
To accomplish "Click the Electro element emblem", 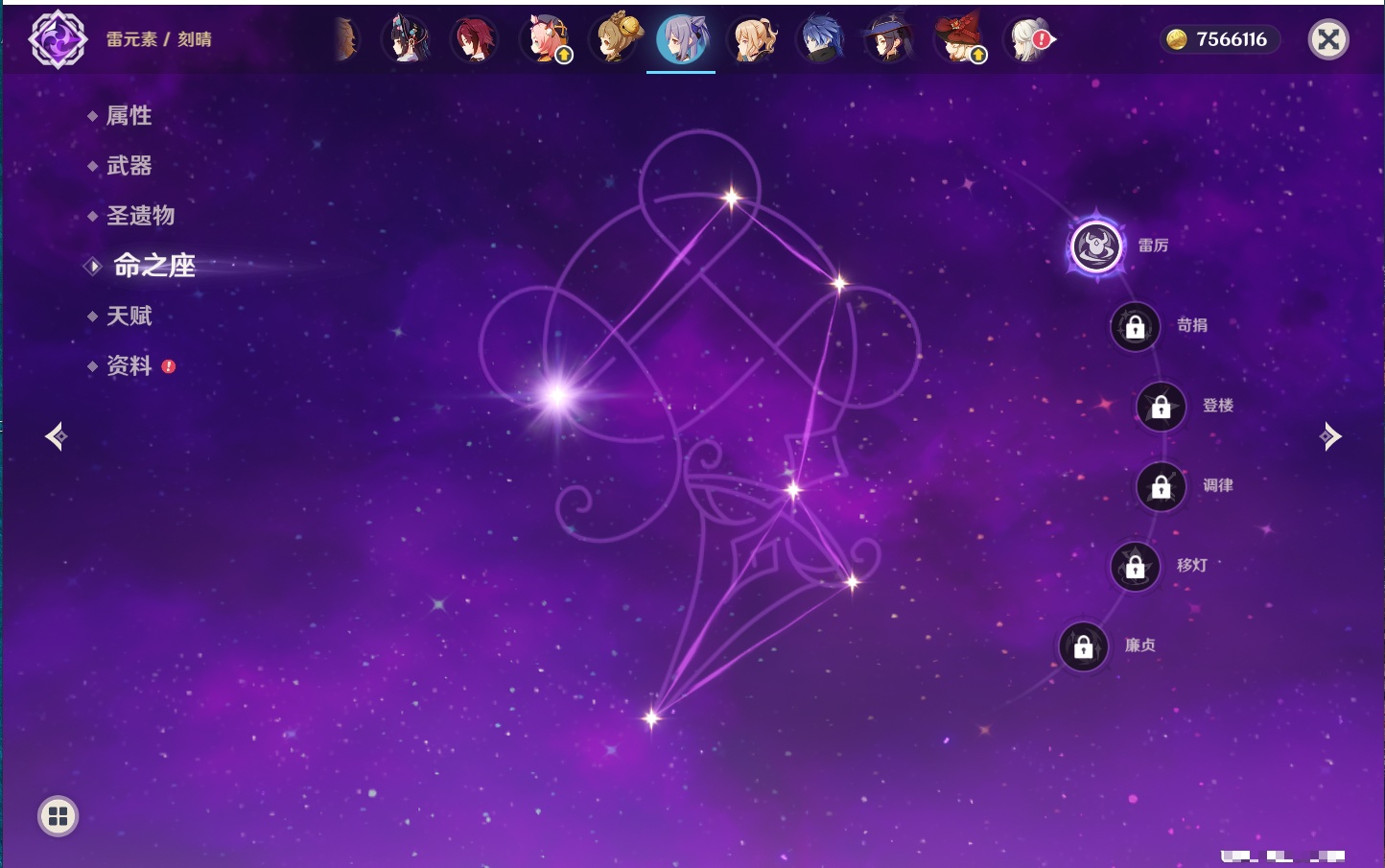I will [58, 39].
